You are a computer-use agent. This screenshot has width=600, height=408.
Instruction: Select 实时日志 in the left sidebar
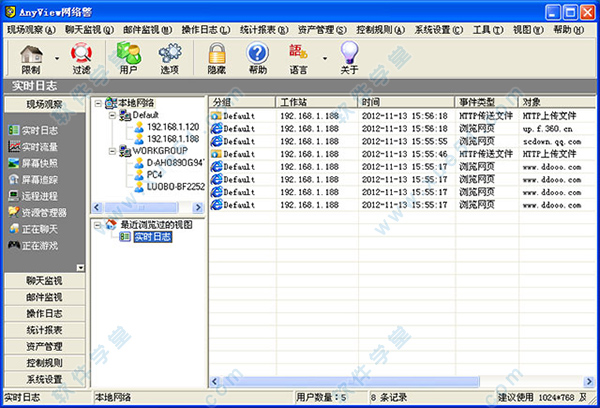(33, 131)
